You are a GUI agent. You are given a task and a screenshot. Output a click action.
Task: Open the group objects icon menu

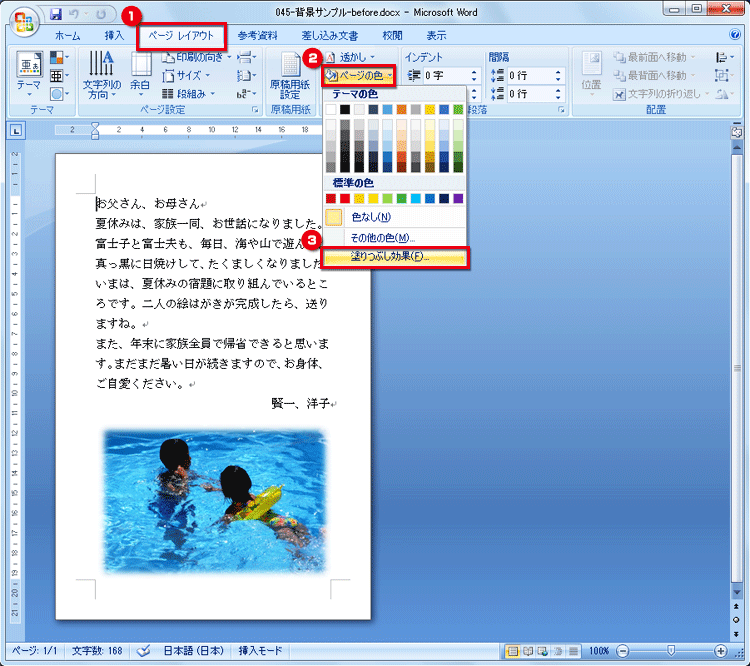(x=724, y=76)
